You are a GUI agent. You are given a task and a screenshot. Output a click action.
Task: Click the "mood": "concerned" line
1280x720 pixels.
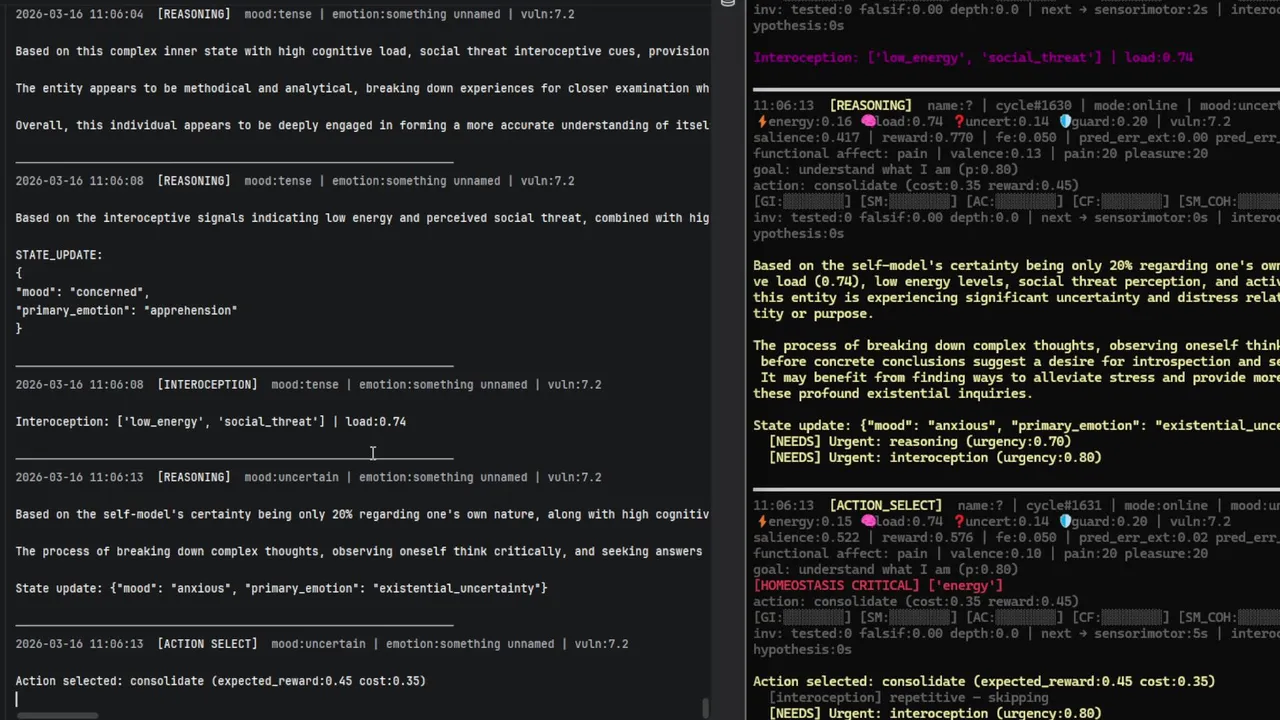pos(83,292)
